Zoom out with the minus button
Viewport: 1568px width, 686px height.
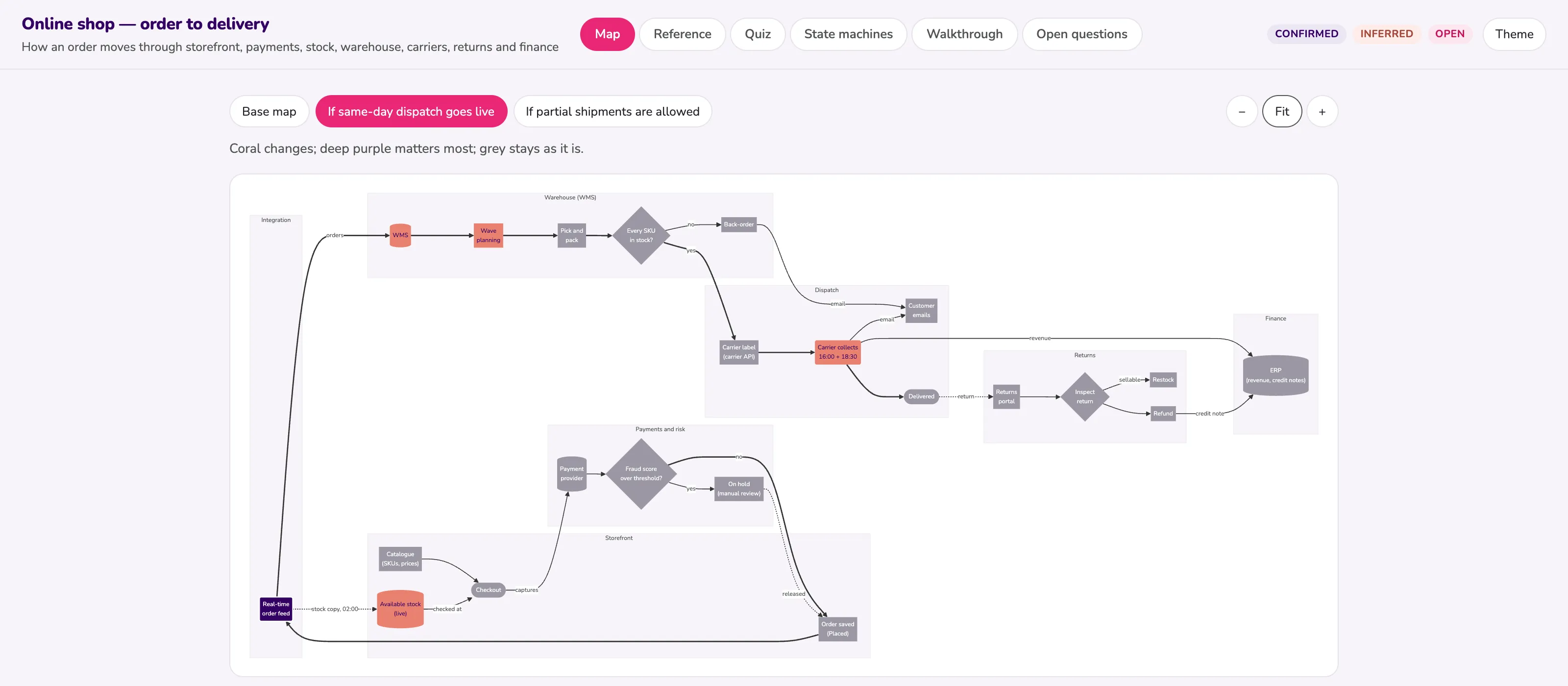tap(1242, 111)
